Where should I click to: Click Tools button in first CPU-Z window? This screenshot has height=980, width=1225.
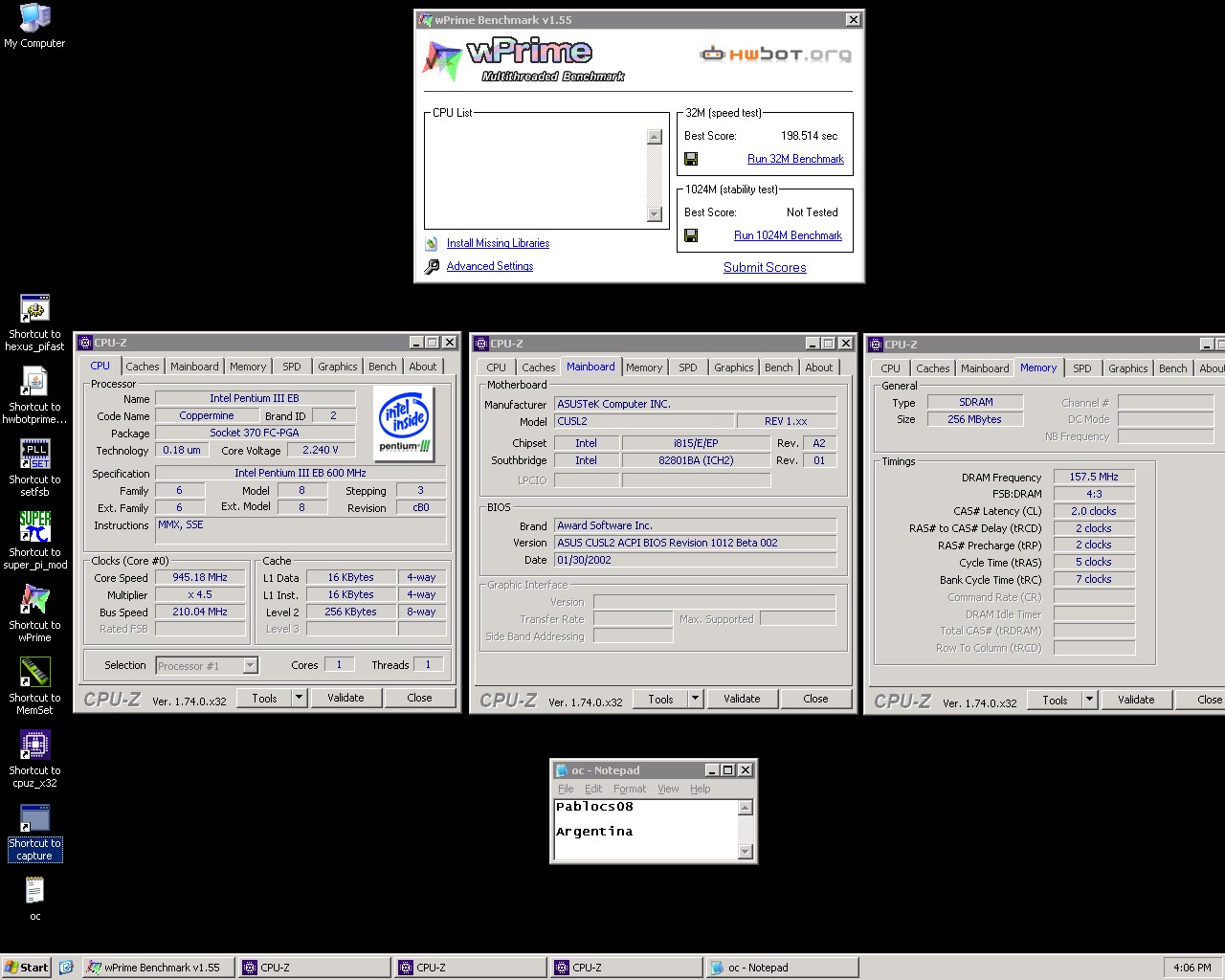pos(265,698)
